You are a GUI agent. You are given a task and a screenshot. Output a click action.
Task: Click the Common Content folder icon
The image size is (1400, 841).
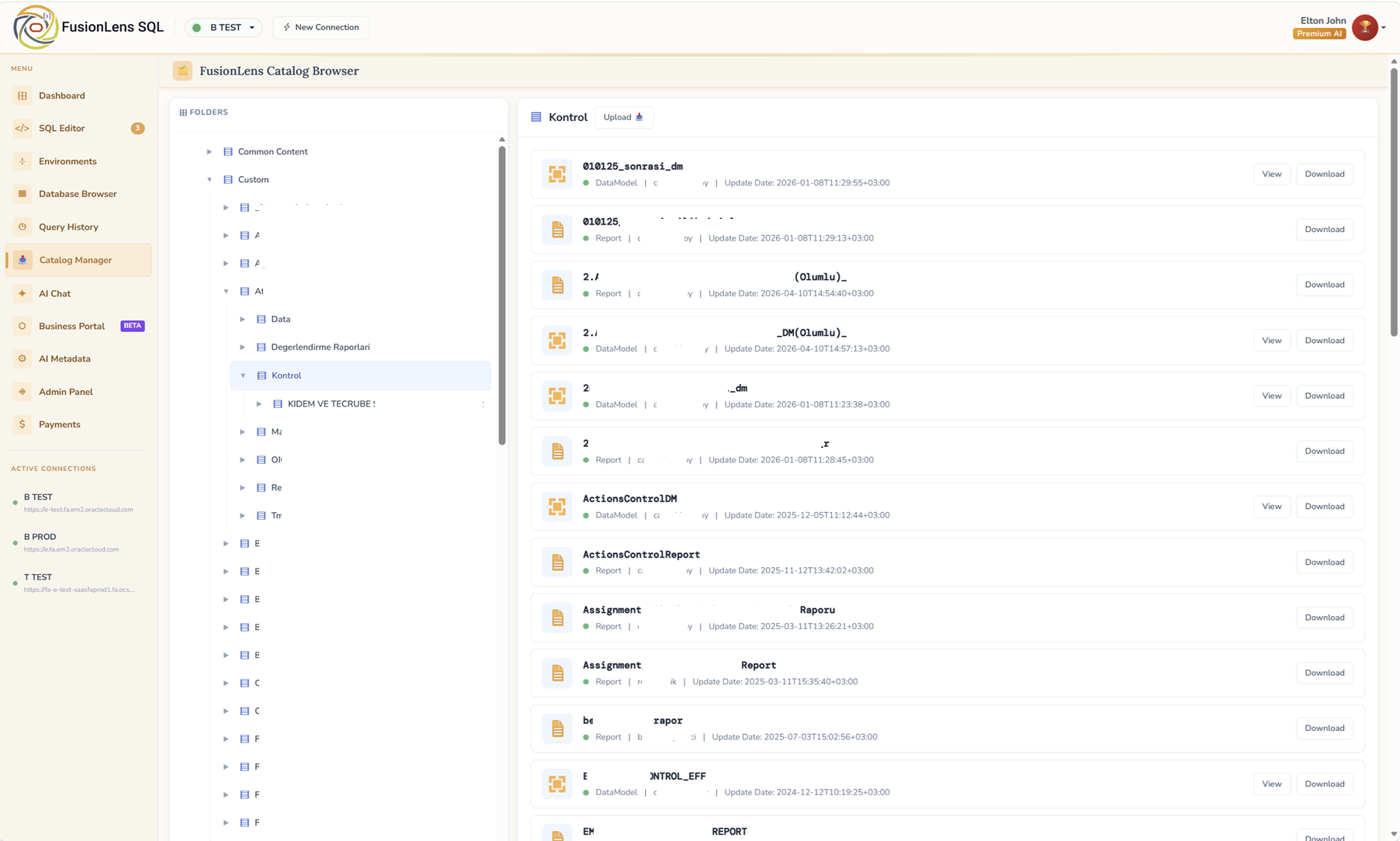pyautogui.click(x=228, y=151)
